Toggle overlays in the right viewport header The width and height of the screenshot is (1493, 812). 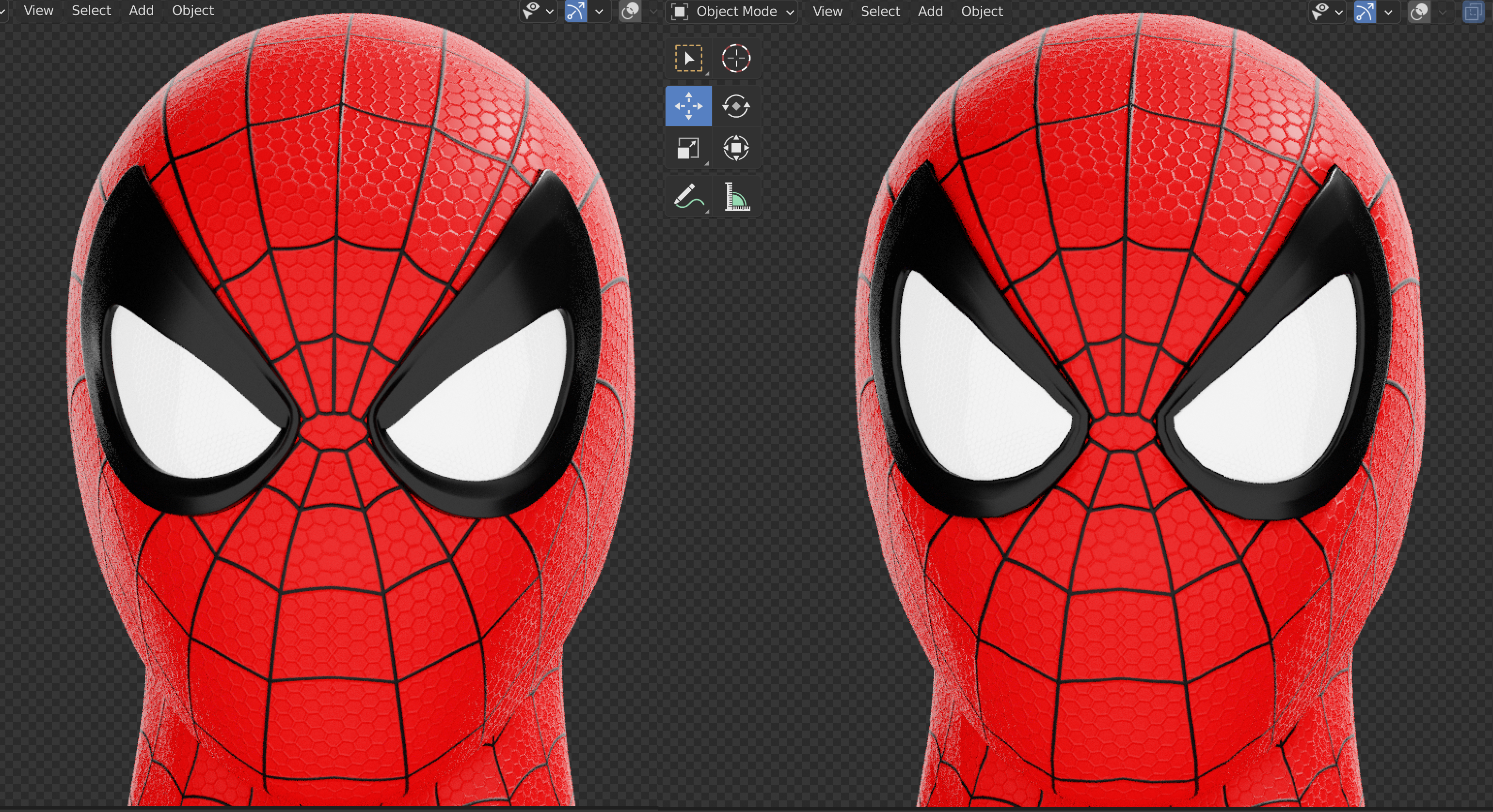(x=1419, y=12)
